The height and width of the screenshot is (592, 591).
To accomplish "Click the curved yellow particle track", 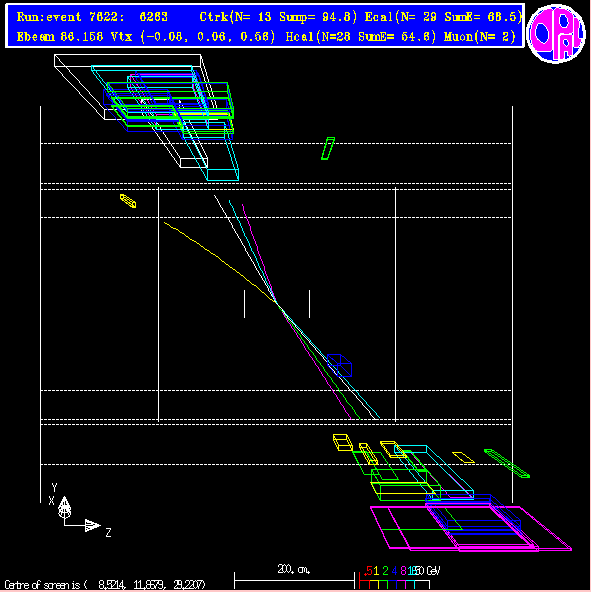I will pos(220,261).
